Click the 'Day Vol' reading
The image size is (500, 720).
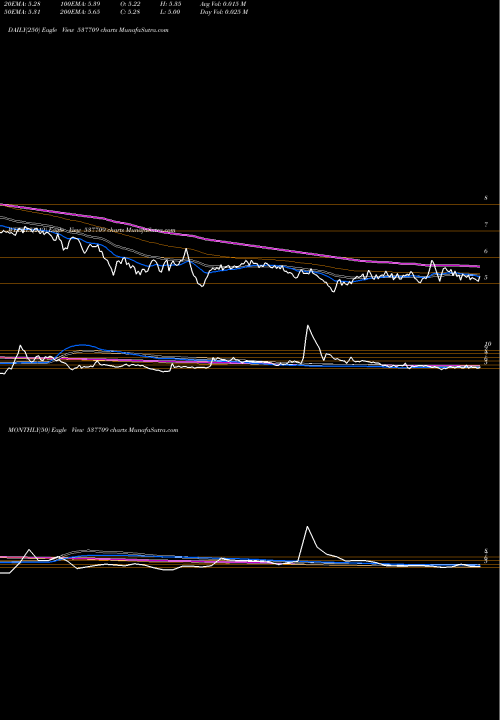pos(224,12)
